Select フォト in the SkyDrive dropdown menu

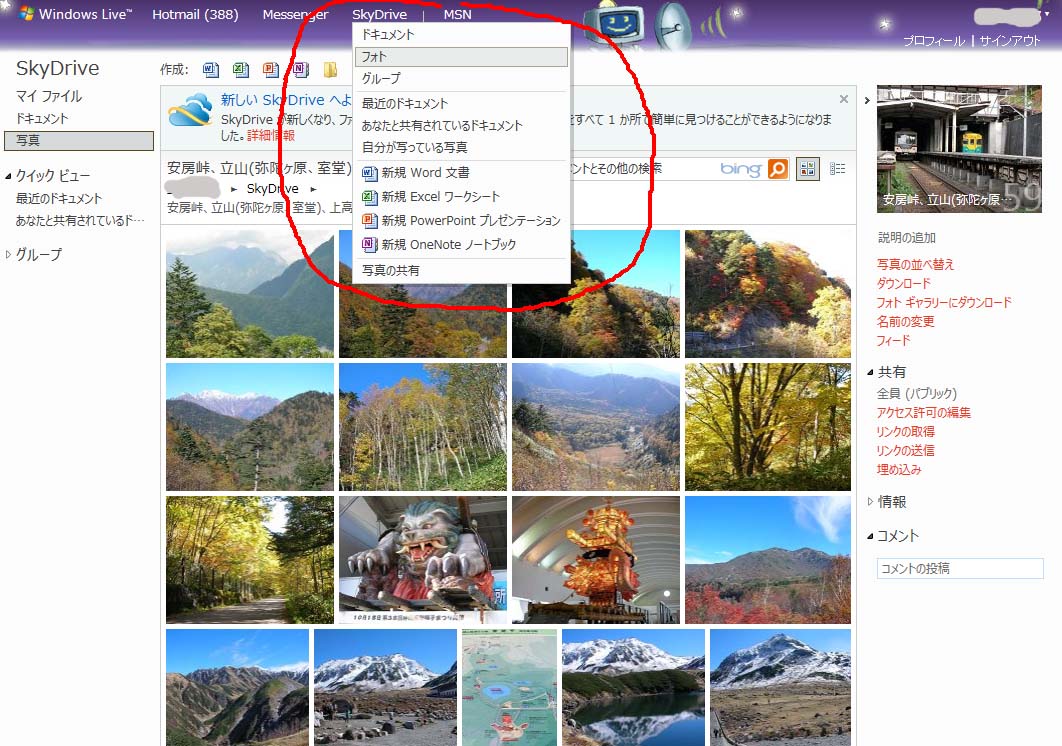(461, 57)
